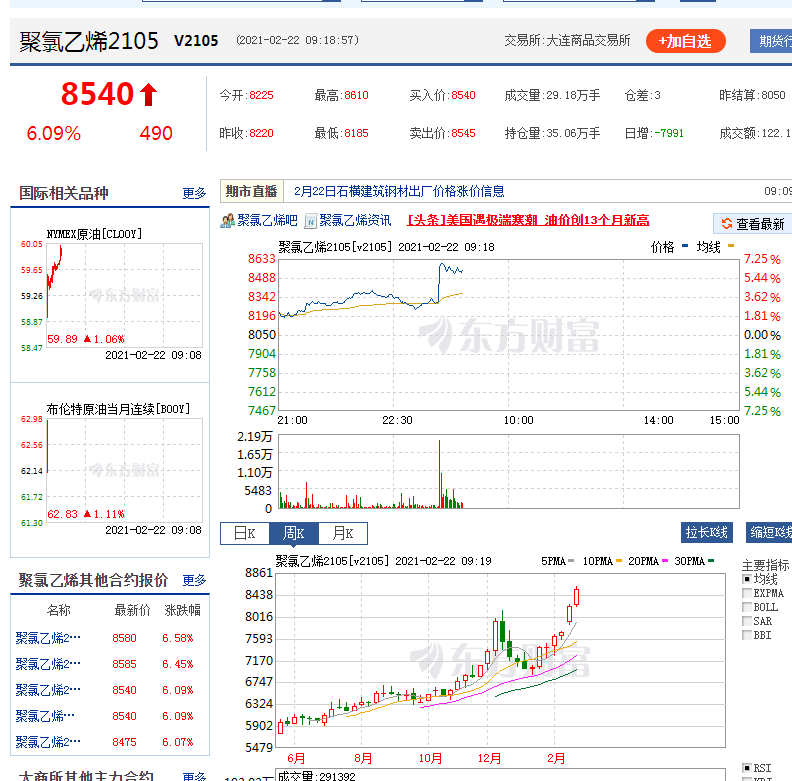Click the 最低 8185 value
Viewport: 792px width, 781px height.
[356, 133]
